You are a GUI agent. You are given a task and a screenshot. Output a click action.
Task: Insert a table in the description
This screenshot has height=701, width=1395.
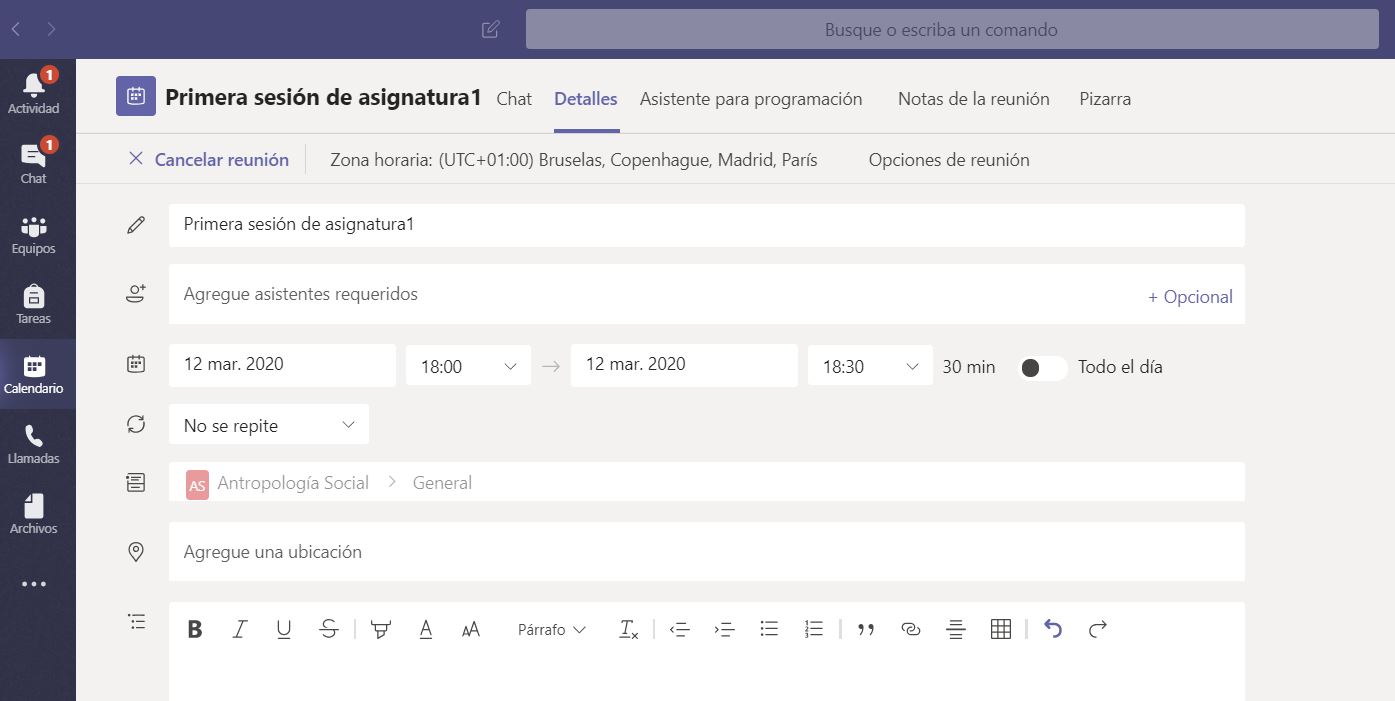1000,629
